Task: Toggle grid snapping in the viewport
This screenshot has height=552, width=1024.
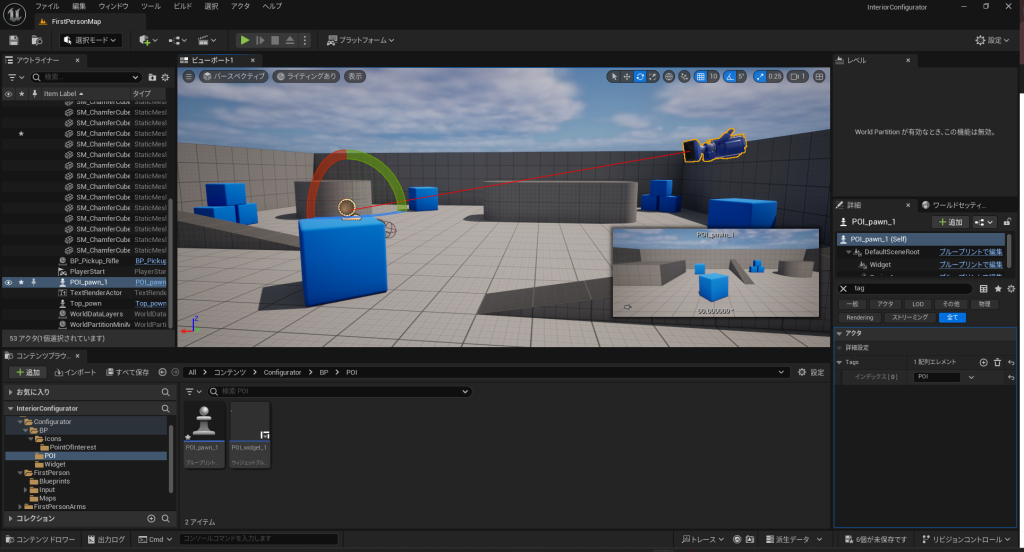Action: click(701, 76)
